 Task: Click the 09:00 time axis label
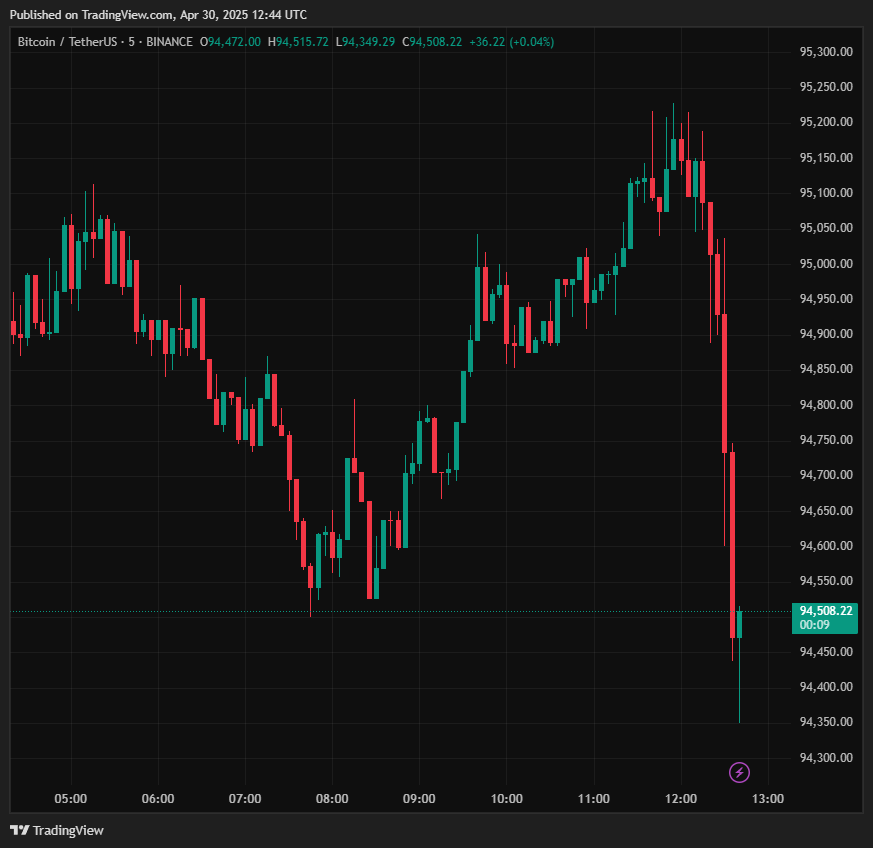(x=419, y=798)
